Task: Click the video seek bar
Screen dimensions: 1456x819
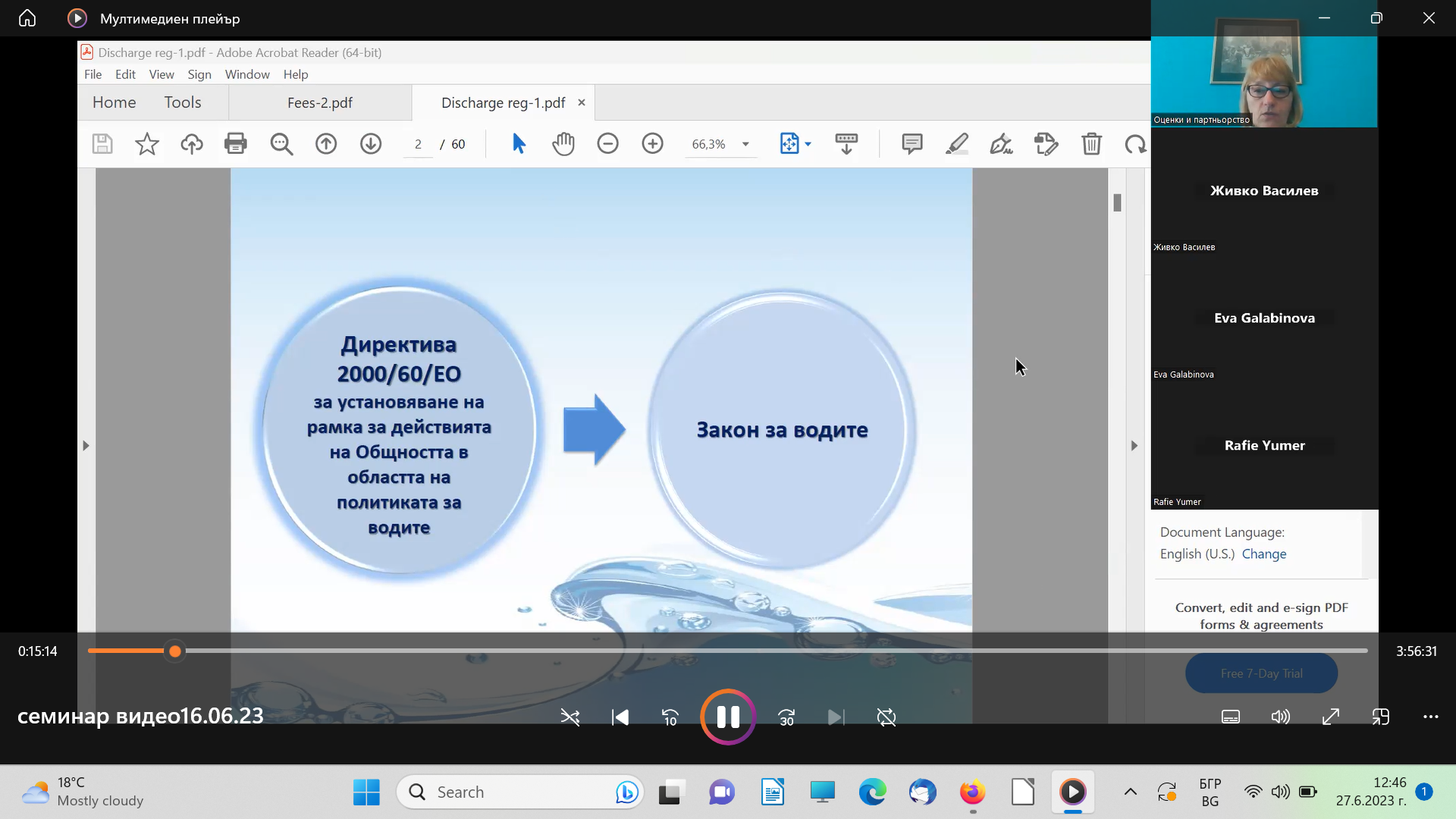Action: (728, 651)
